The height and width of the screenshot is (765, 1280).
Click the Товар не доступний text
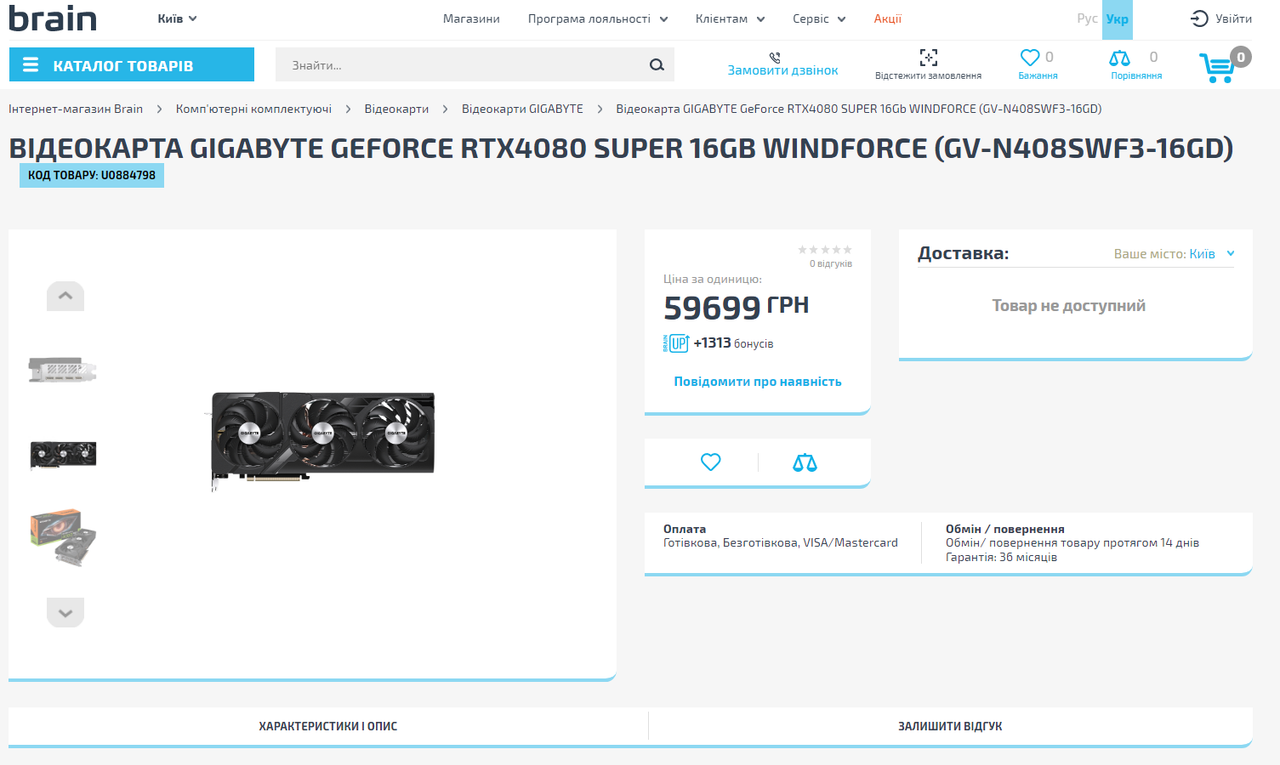[1069, 306]
